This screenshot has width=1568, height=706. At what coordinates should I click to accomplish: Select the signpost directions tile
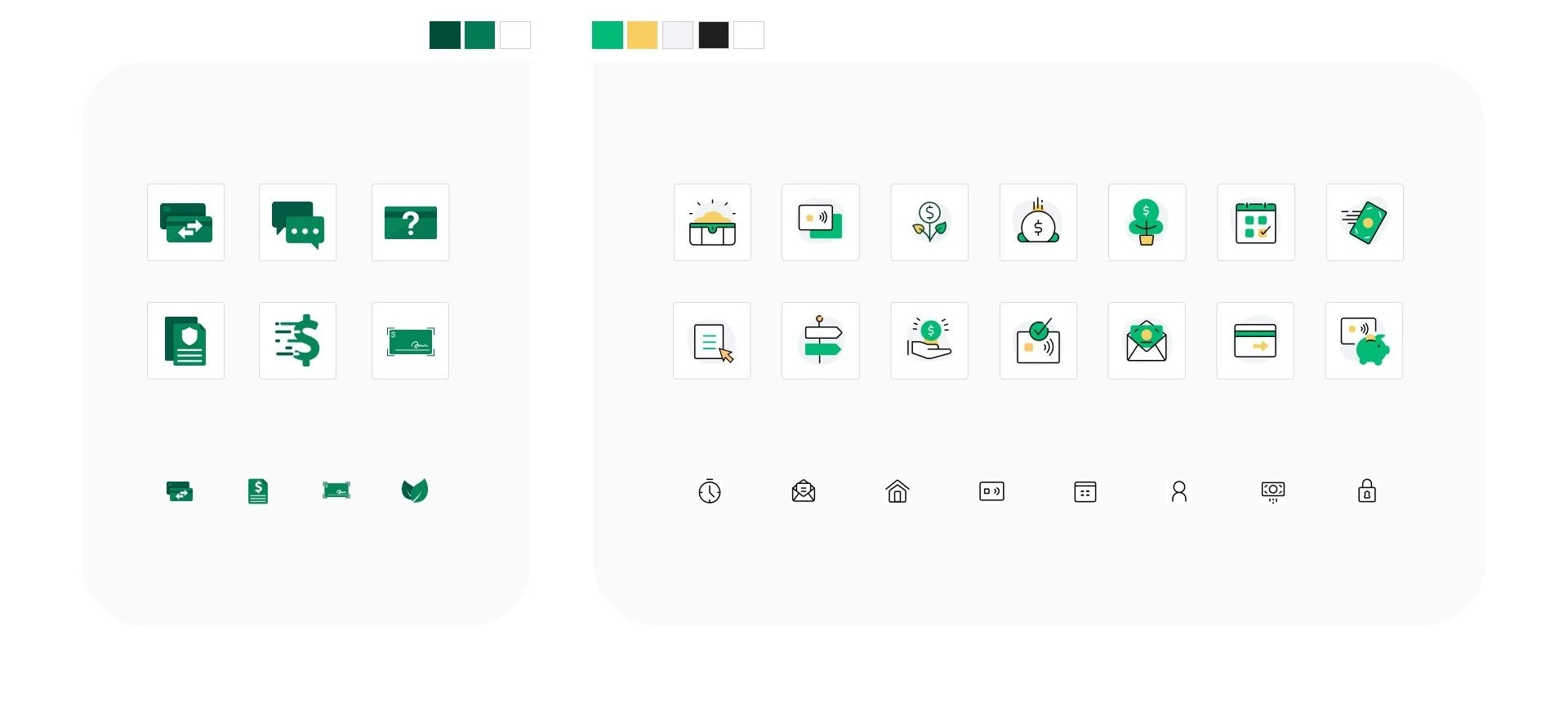[x=820, y=340]
